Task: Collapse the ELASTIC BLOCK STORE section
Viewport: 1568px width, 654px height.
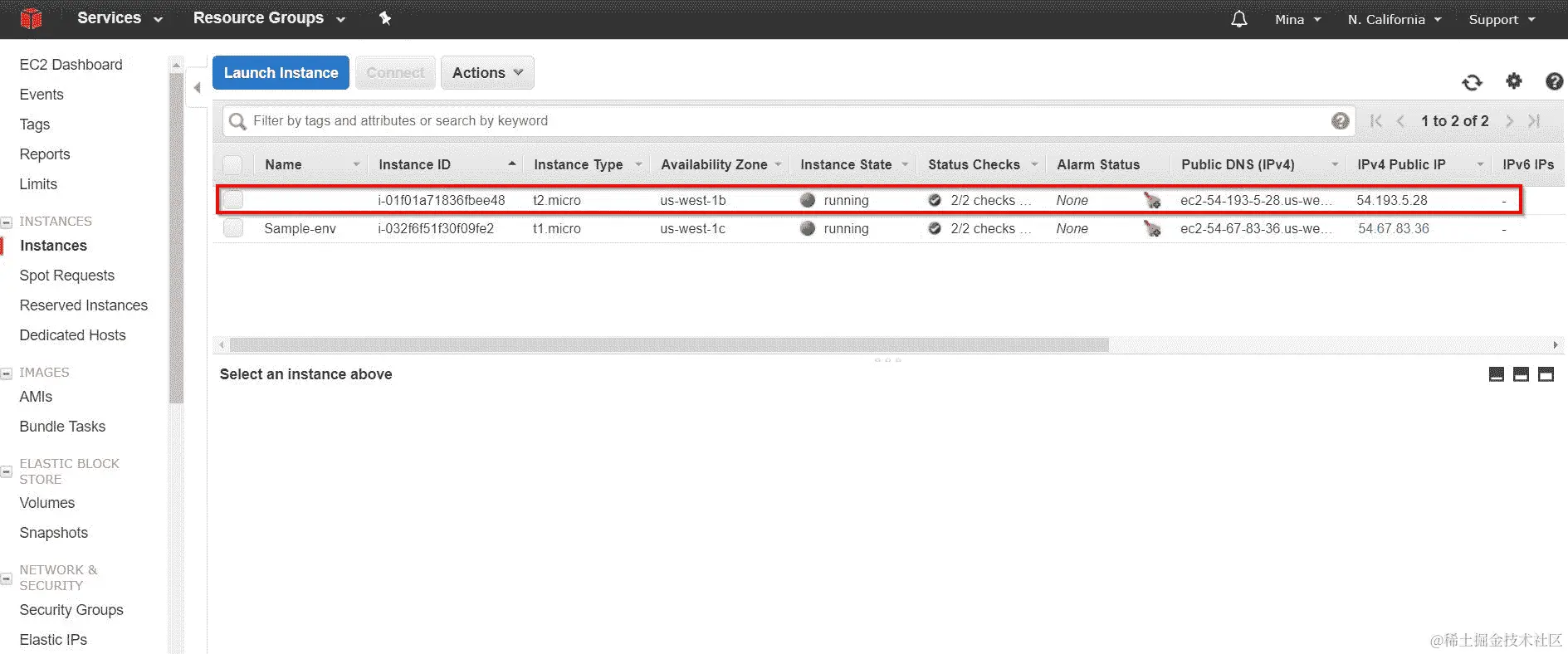Action: point(7,471)
